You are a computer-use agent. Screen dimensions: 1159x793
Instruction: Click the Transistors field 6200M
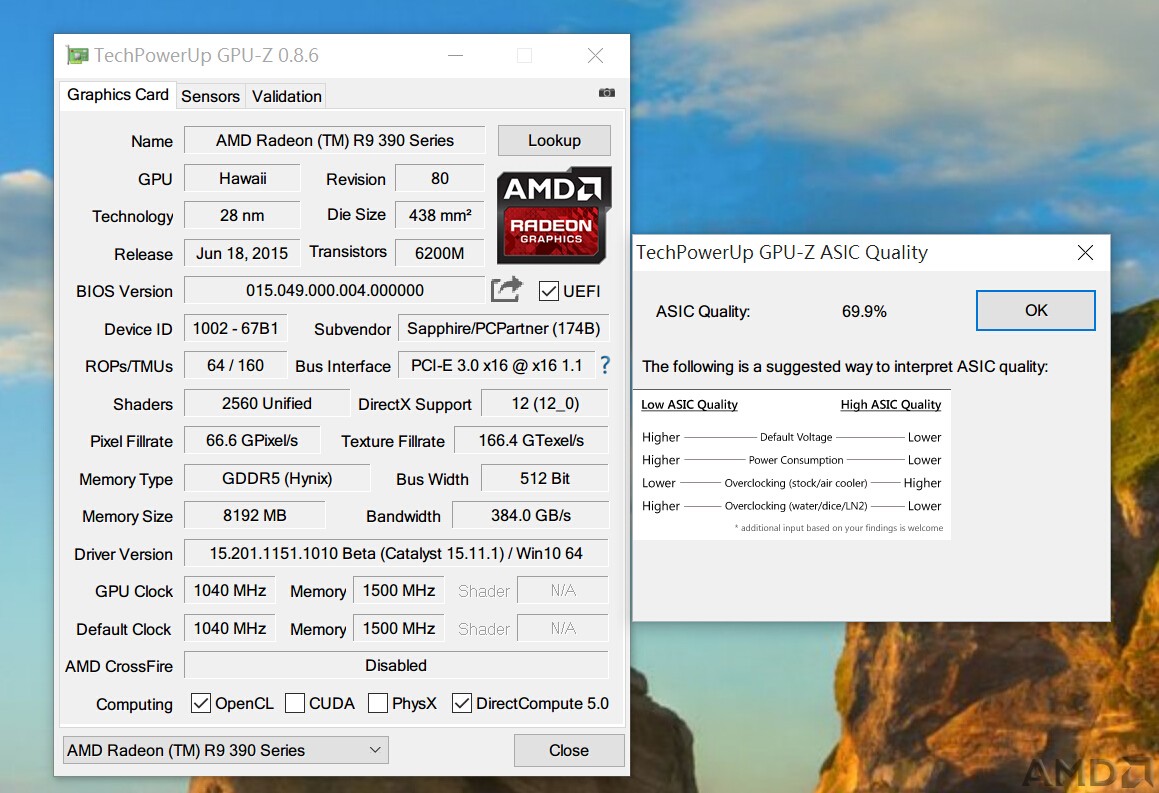[440, 253]
